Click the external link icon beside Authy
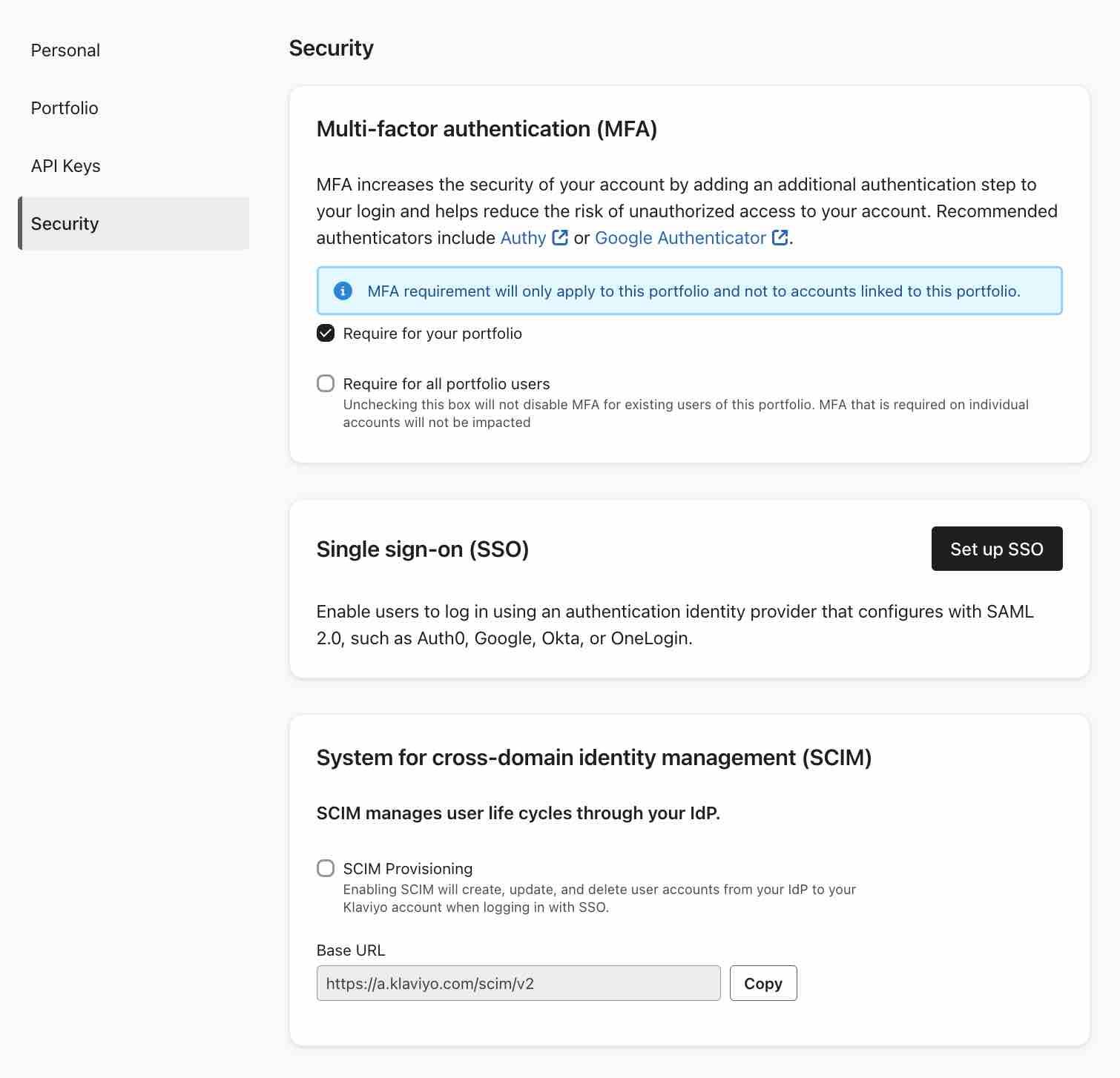 click(x=559, y=237)
